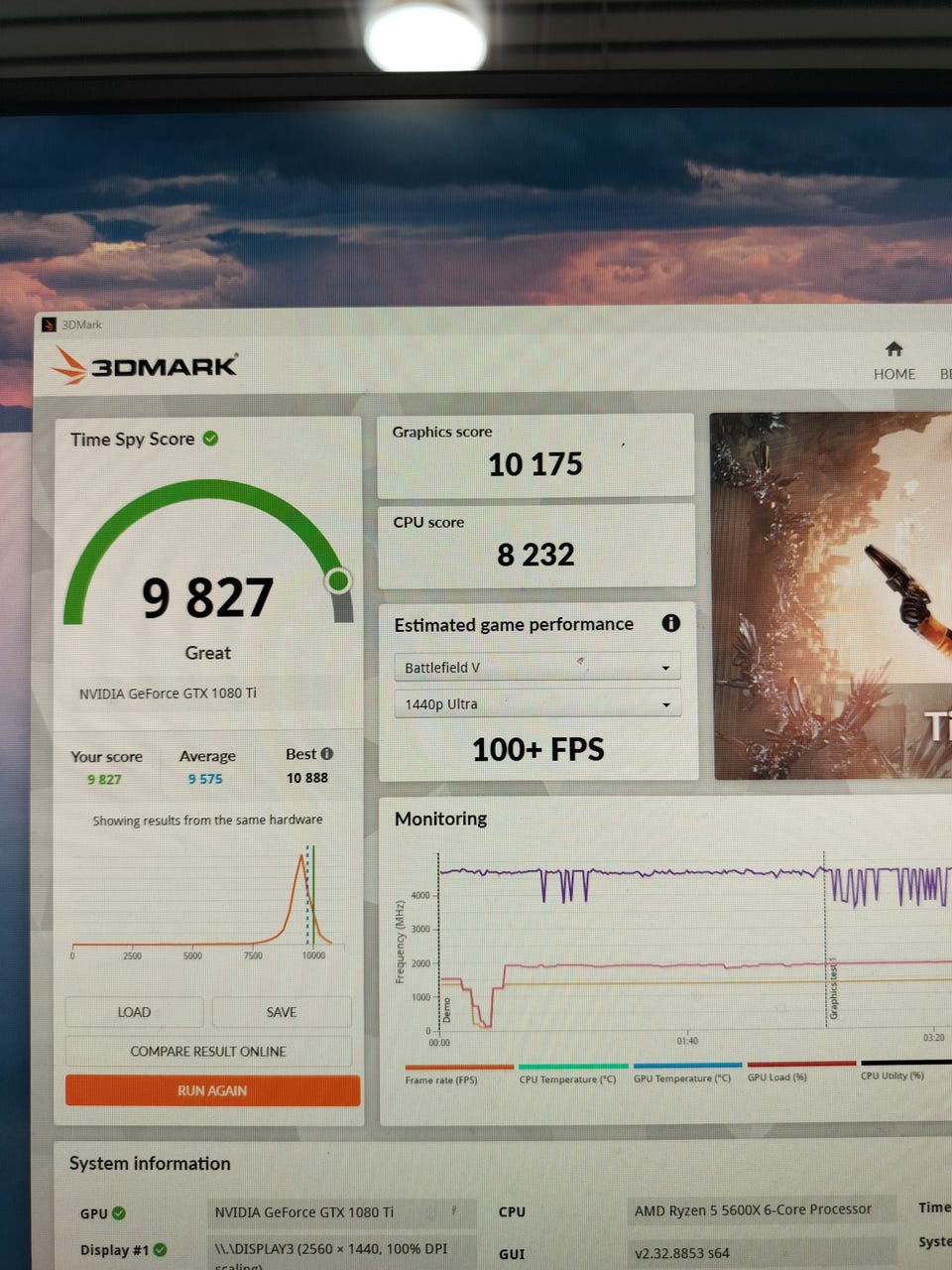Click COMPARE RESULT ONLINE button
Image resolution: width=952 pixels, height=1270 pixels.
point(208,1051)
